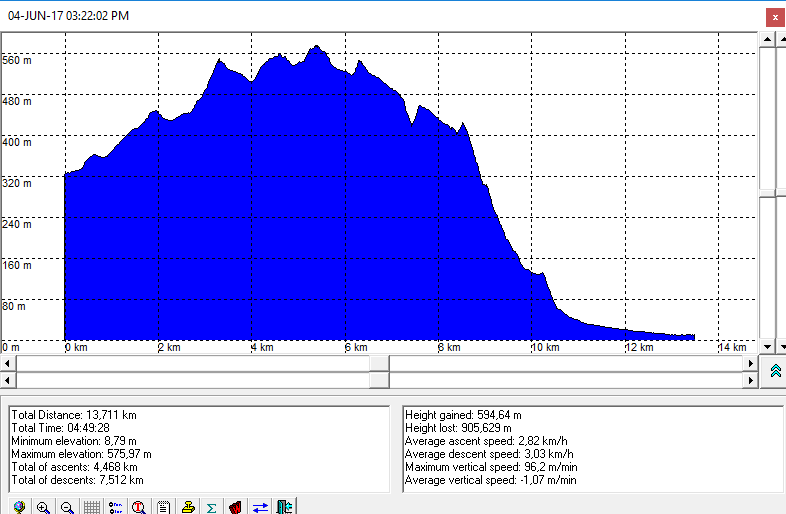Click the lower horizontal scrollbar's right arrow
Image resolution: width=786 pixels, height=514 pixels.
(751, 381)
